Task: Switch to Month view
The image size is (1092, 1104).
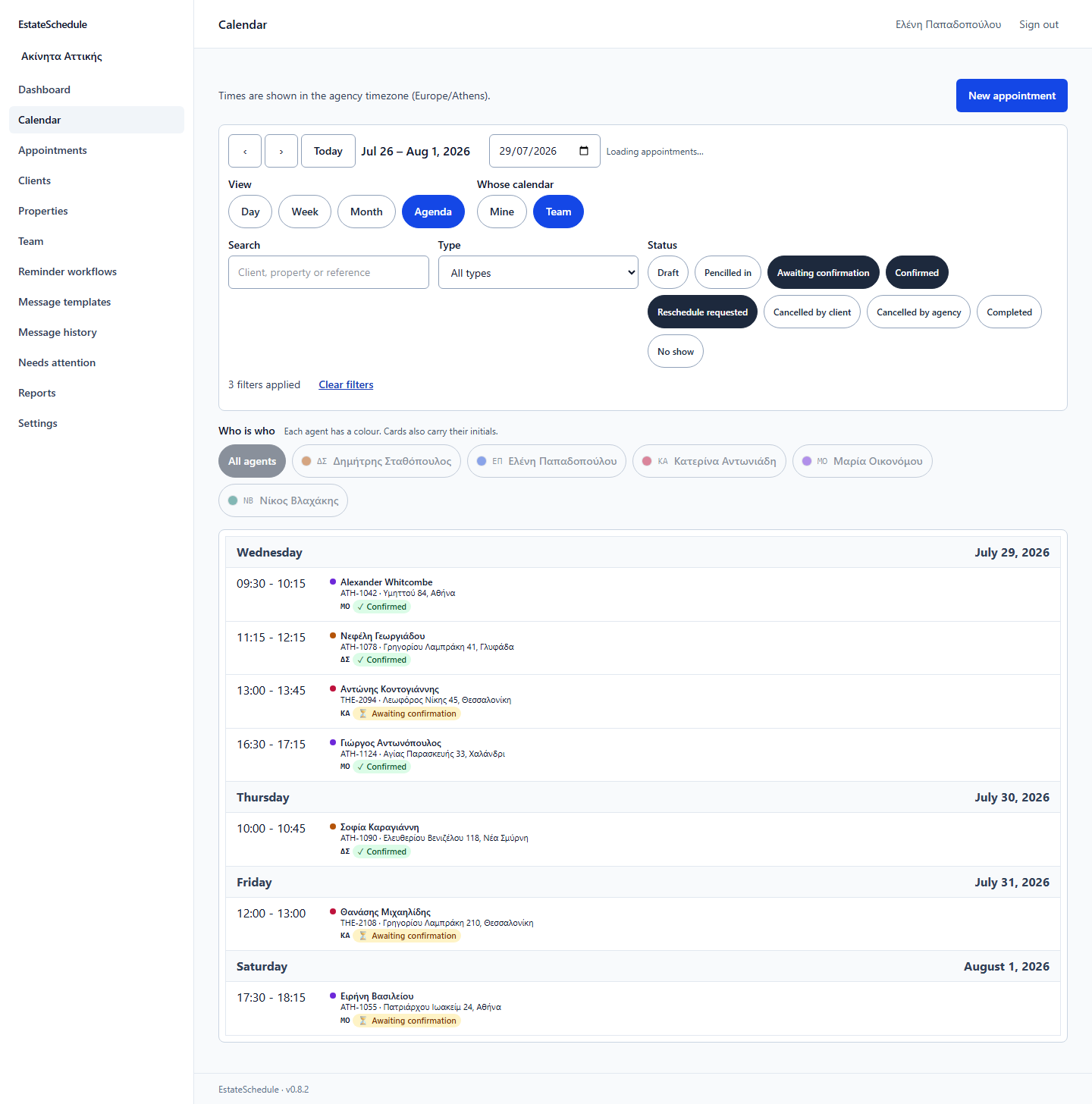Action: tap(366, 212)
